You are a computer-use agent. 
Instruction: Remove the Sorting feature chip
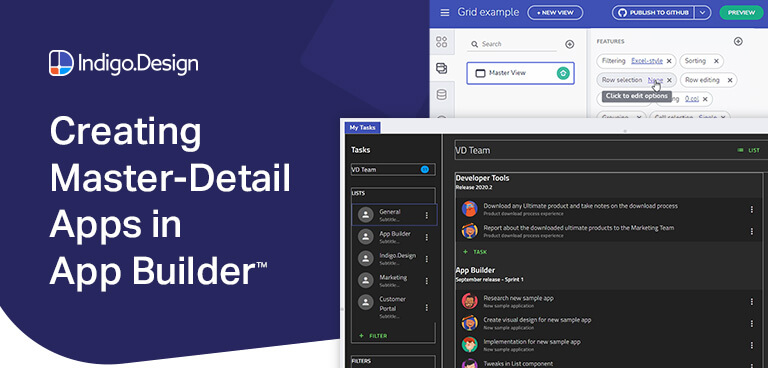click(716, 61)
